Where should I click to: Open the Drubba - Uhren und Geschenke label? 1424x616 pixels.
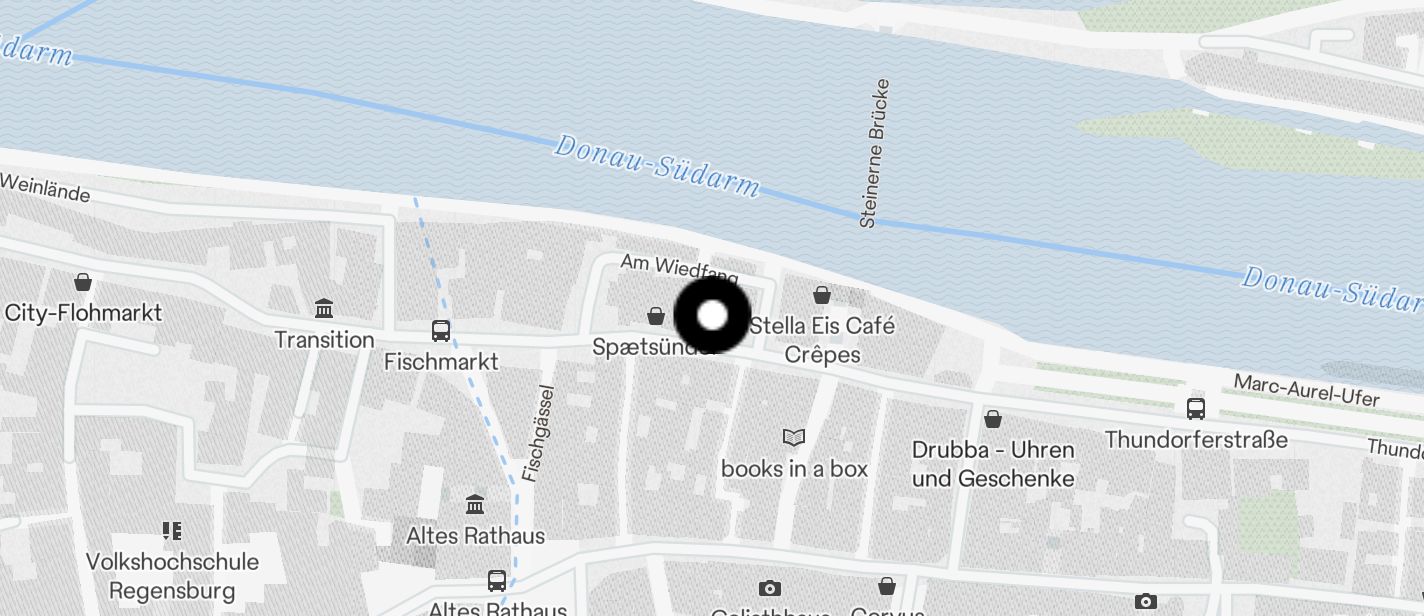tap(993, 464)
